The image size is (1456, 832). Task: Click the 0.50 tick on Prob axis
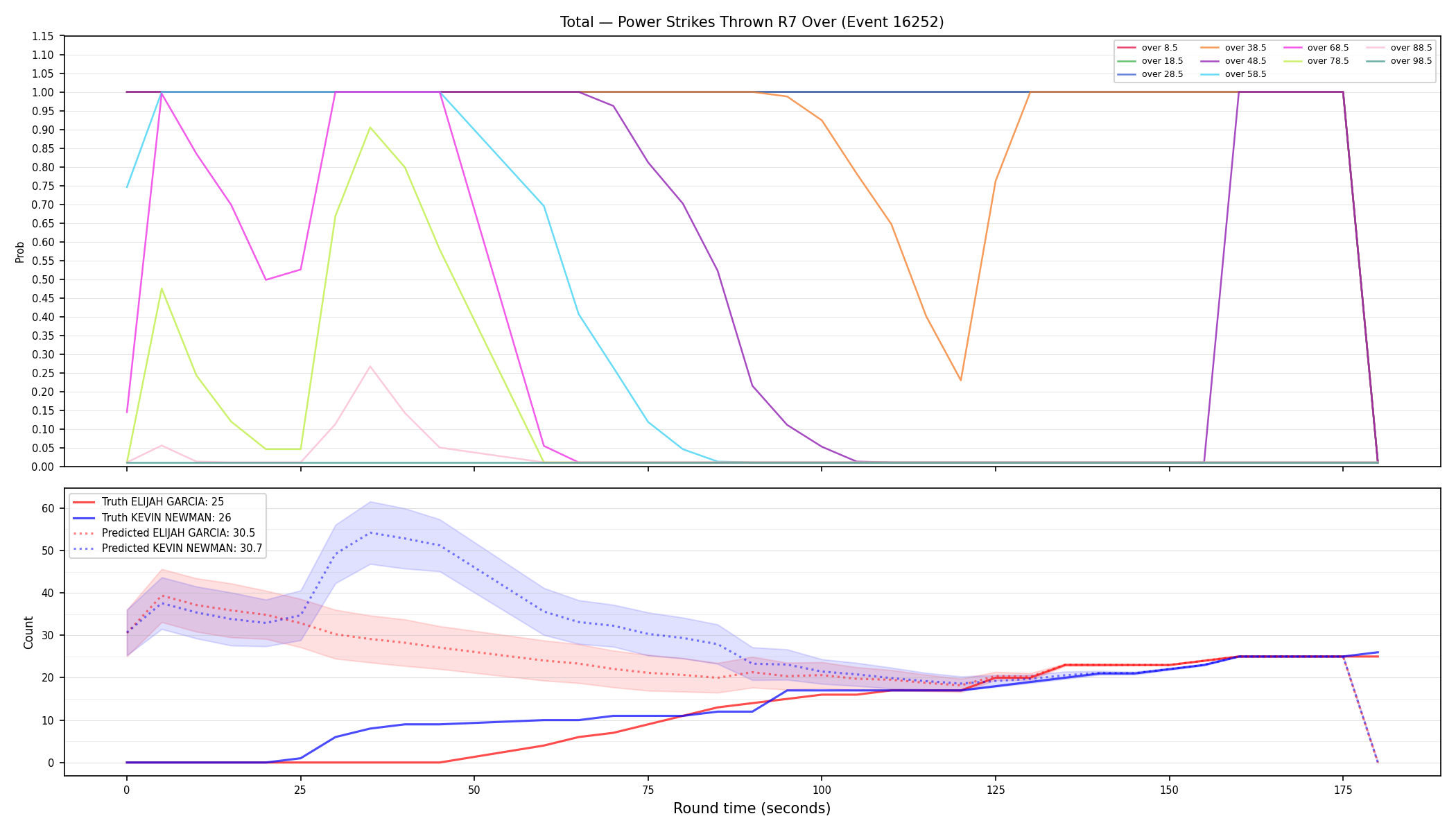click(43, 279)
